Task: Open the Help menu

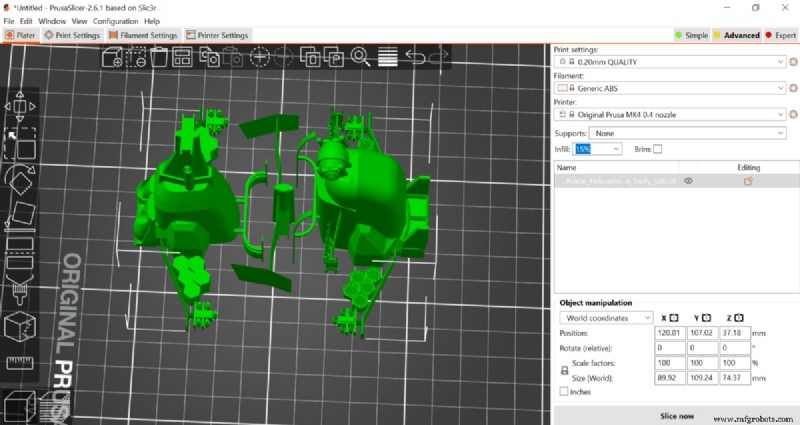Action: 152,21
